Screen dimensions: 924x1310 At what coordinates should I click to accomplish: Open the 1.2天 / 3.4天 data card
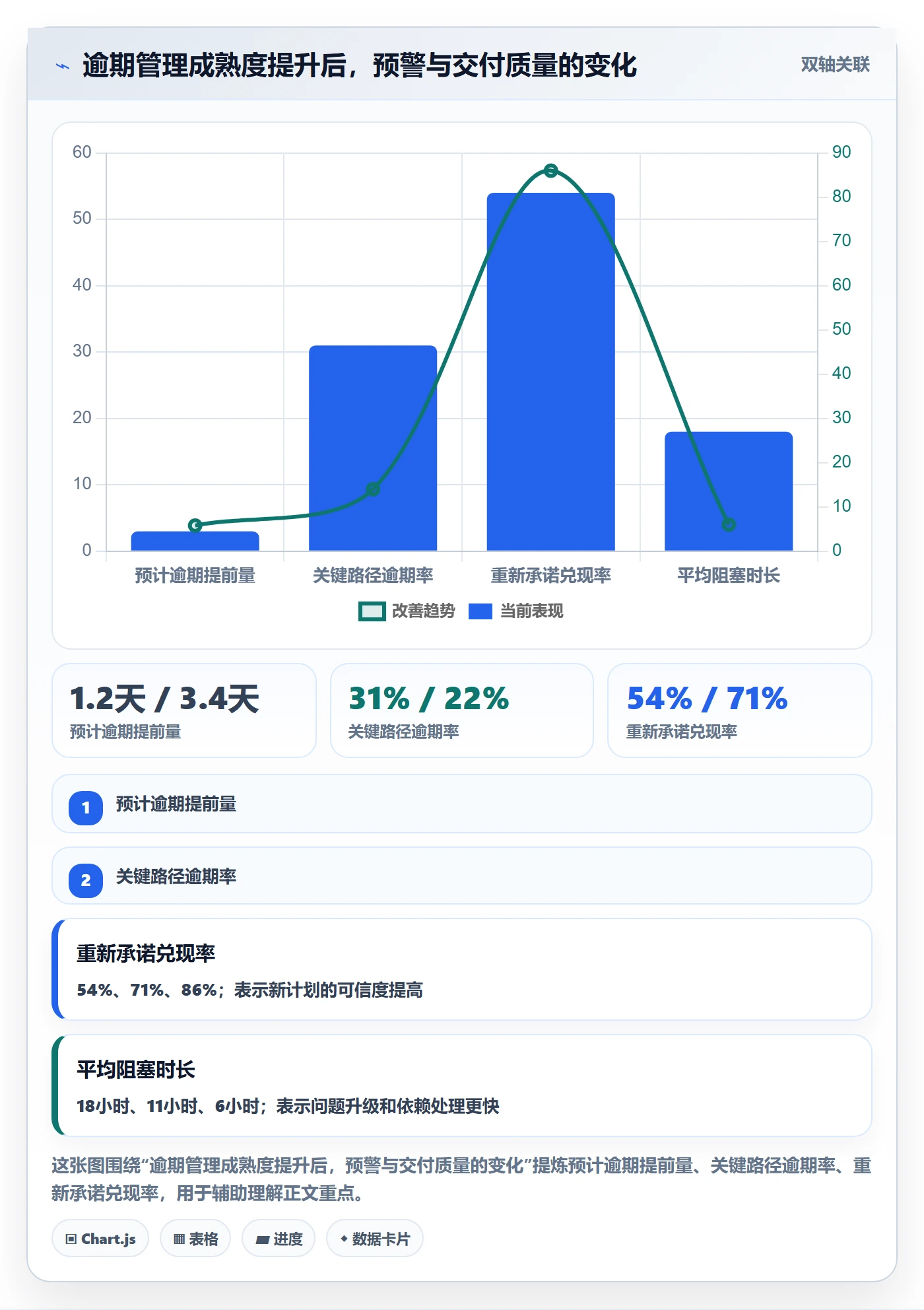click(x=184, y=710)
